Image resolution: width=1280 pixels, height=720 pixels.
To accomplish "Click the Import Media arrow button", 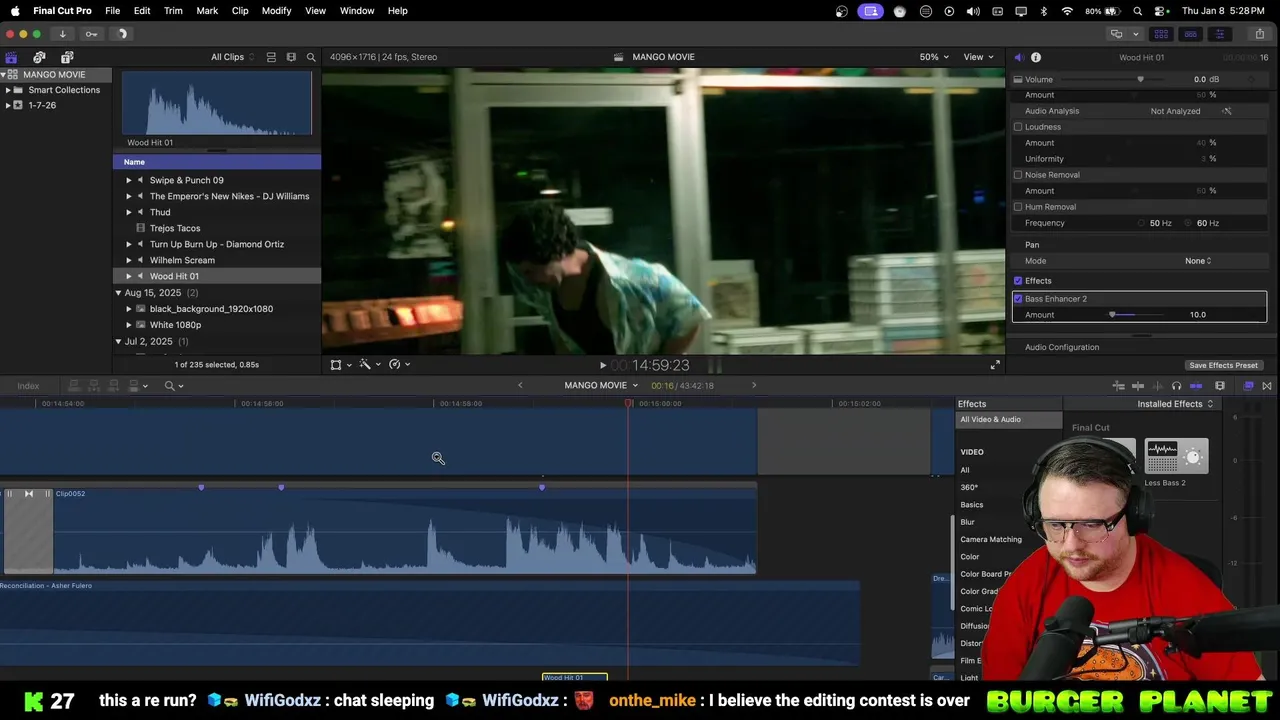I will click(62, 34).
